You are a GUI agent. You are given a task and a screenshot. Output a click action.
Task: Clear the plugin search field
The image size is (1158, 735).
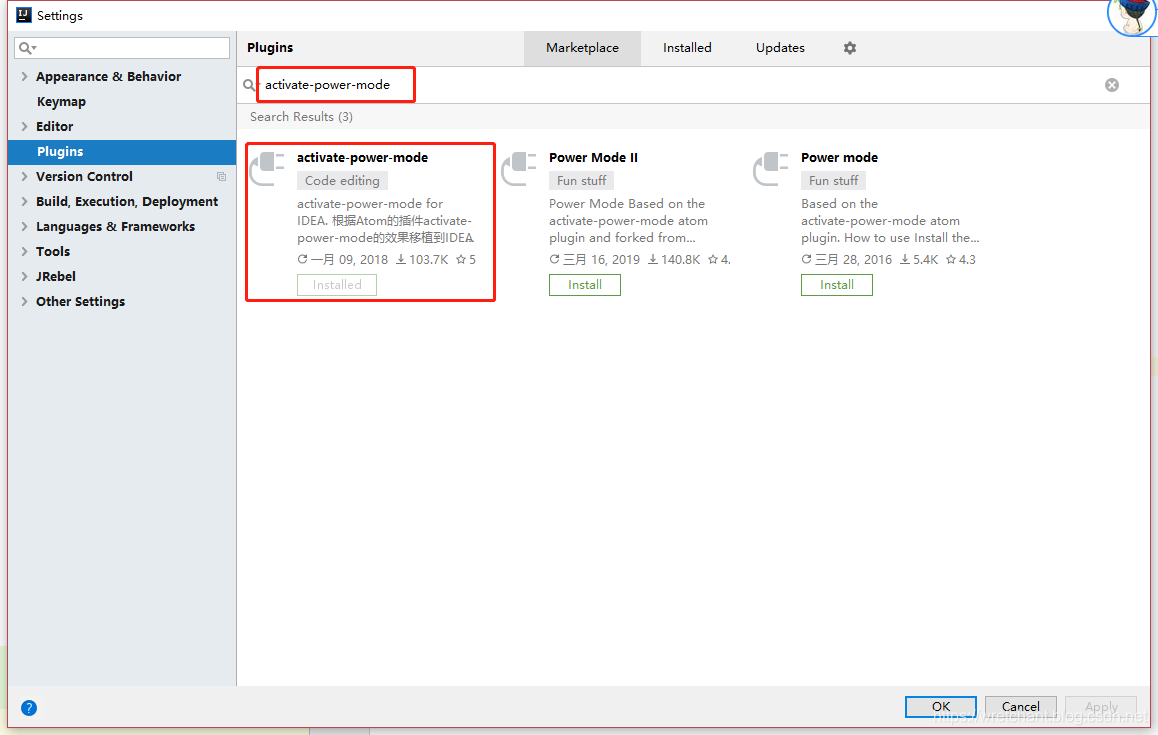click(1111, 85)
